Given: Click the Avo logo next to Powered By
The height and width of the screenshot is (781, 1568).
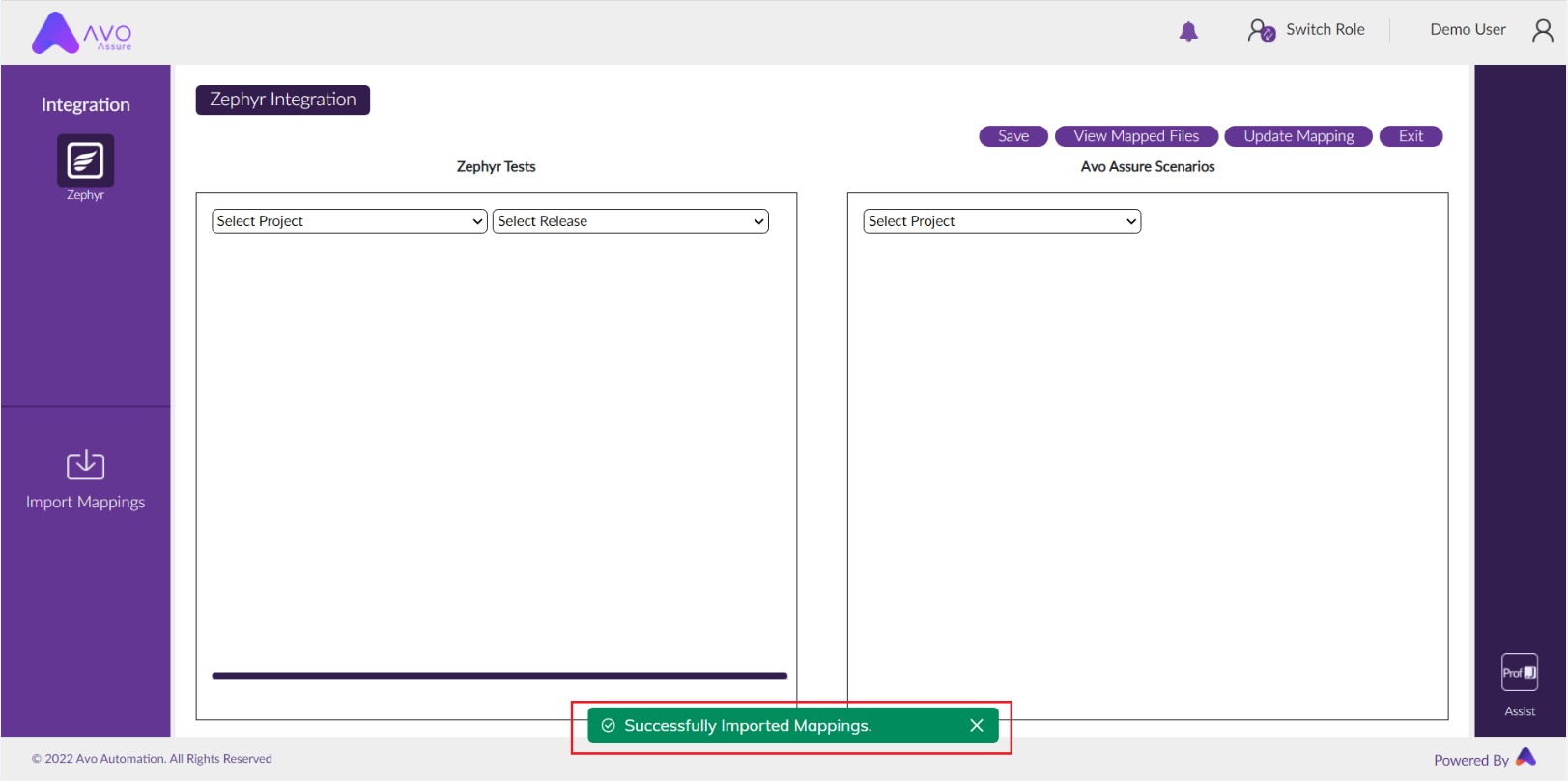Looking at the screenshot, I should point(1526,757).
